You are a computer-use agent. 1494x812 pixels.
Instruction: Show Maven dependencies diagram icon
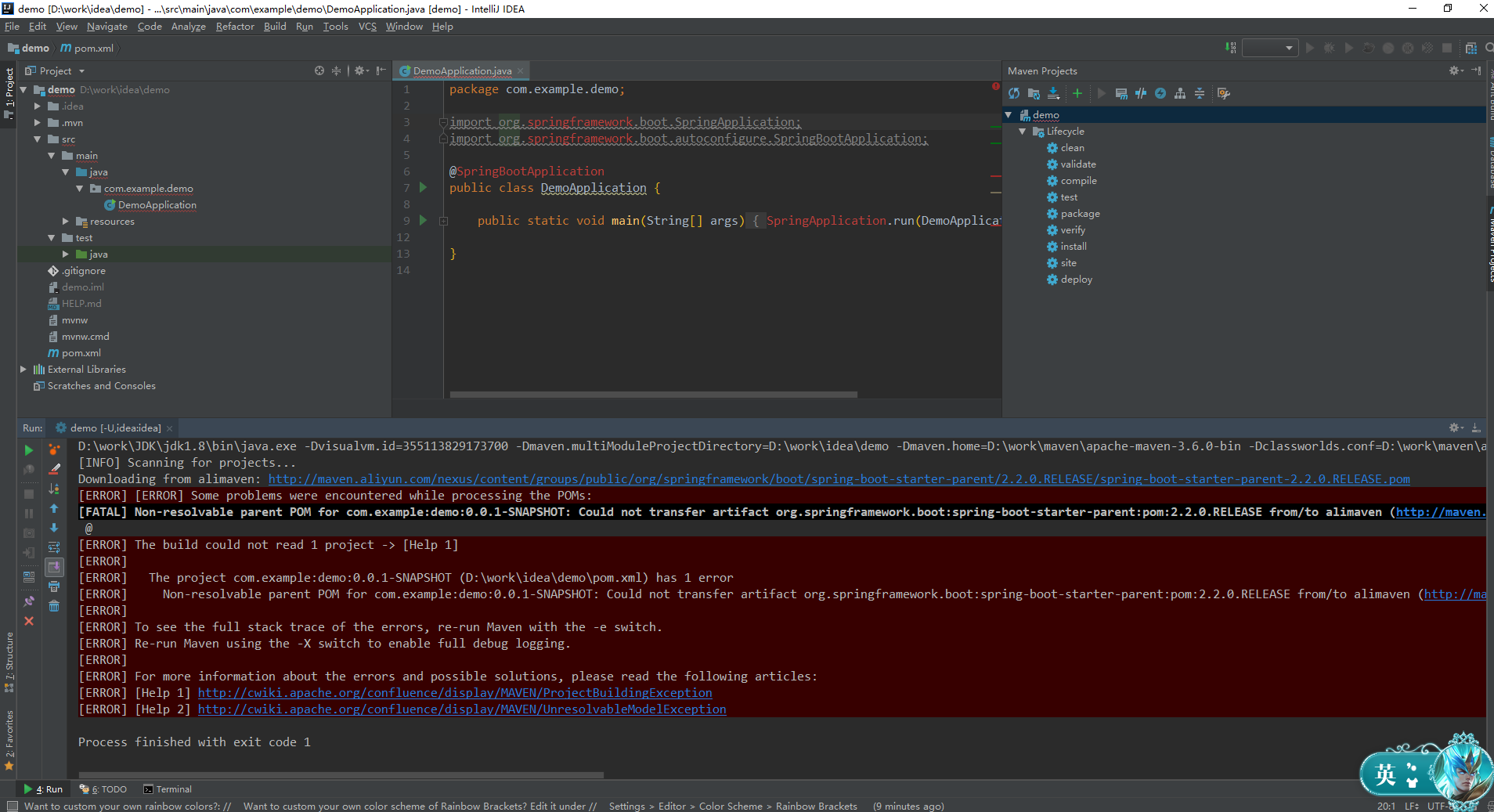(x=1180, y=93)
